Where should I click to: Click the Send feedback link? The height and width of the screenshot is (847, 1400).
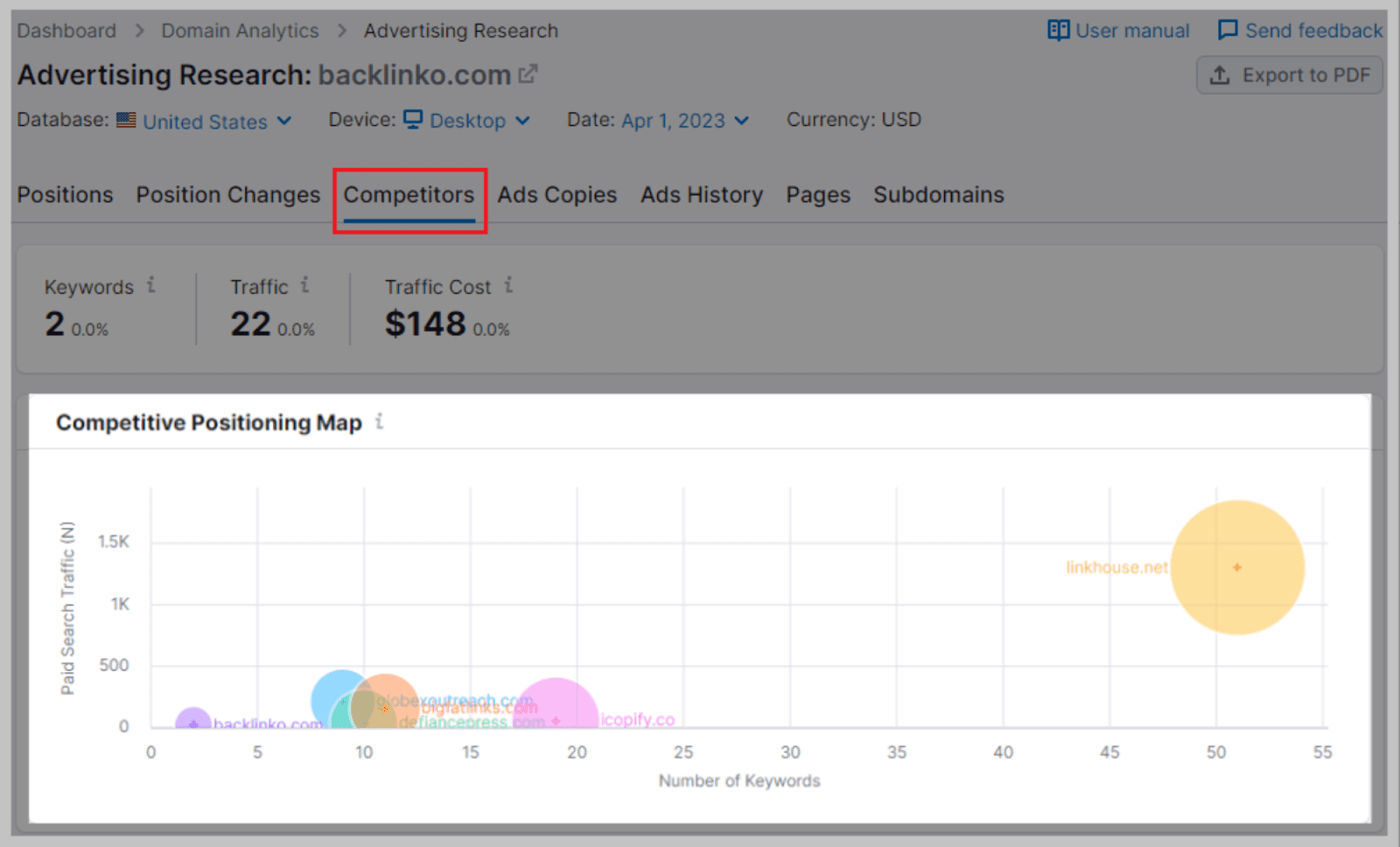click(x=1313, y=31)
